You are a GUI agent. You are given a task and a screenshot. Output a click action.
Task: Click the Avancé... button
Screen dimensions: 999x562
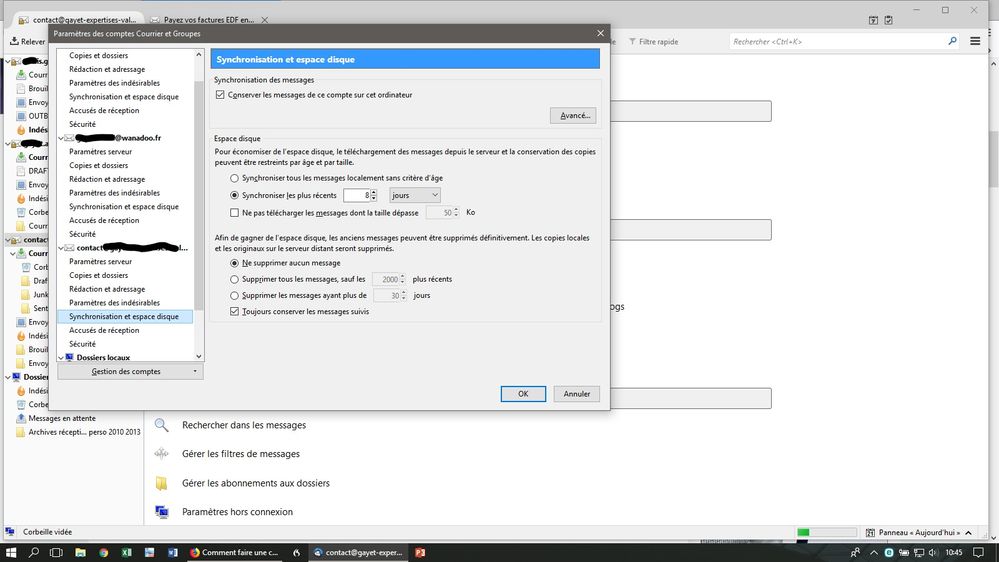pos(573,115)
